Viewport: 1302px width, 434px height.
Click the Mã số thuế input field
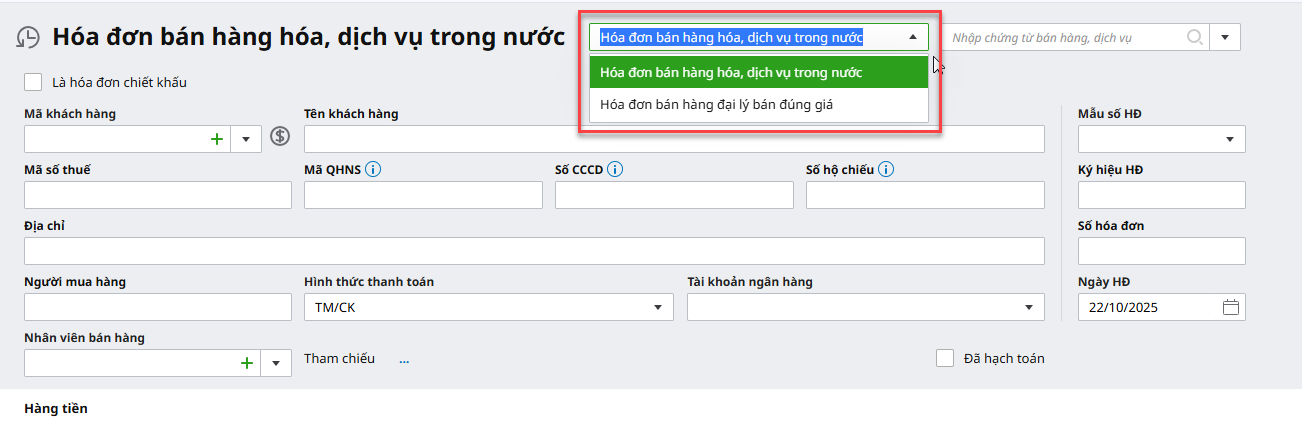[158, 195]
